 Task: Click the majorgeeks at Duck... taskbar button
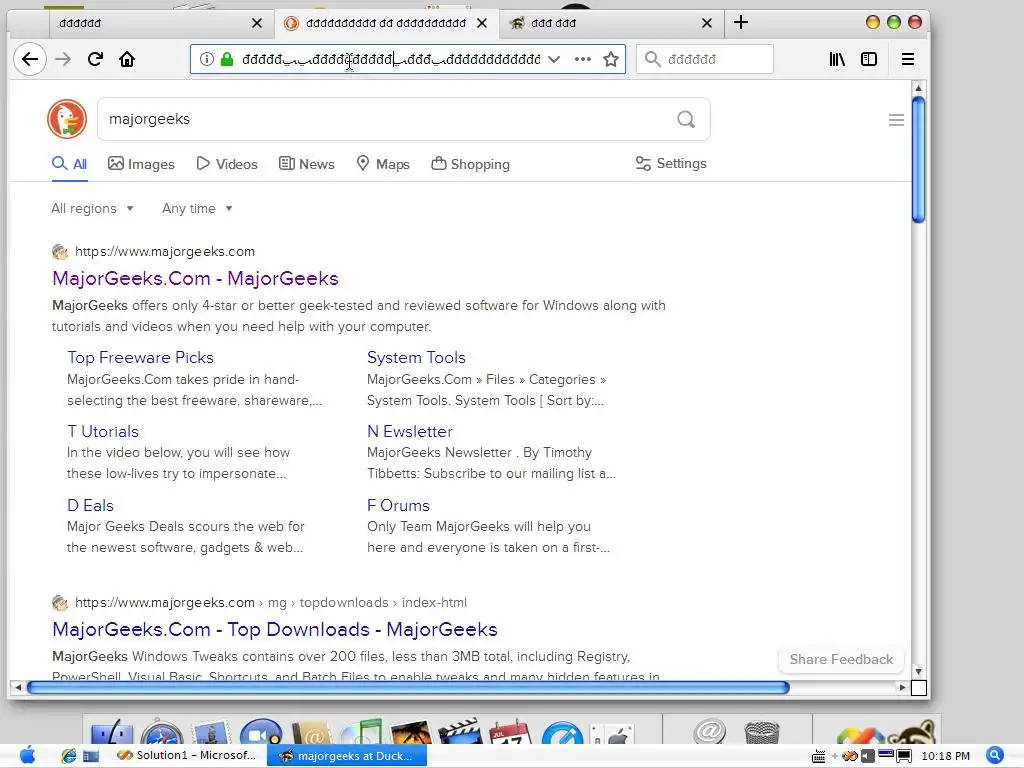347,756
